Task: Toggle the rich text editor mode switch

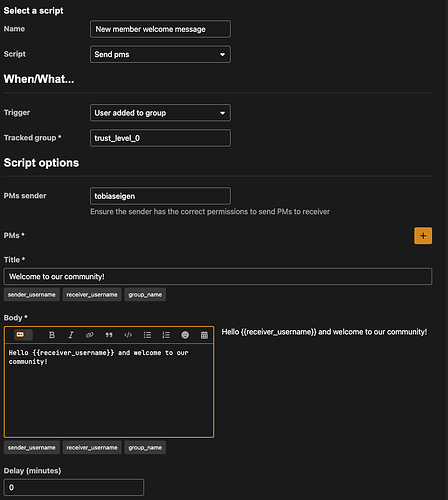Action: [23, 335]
